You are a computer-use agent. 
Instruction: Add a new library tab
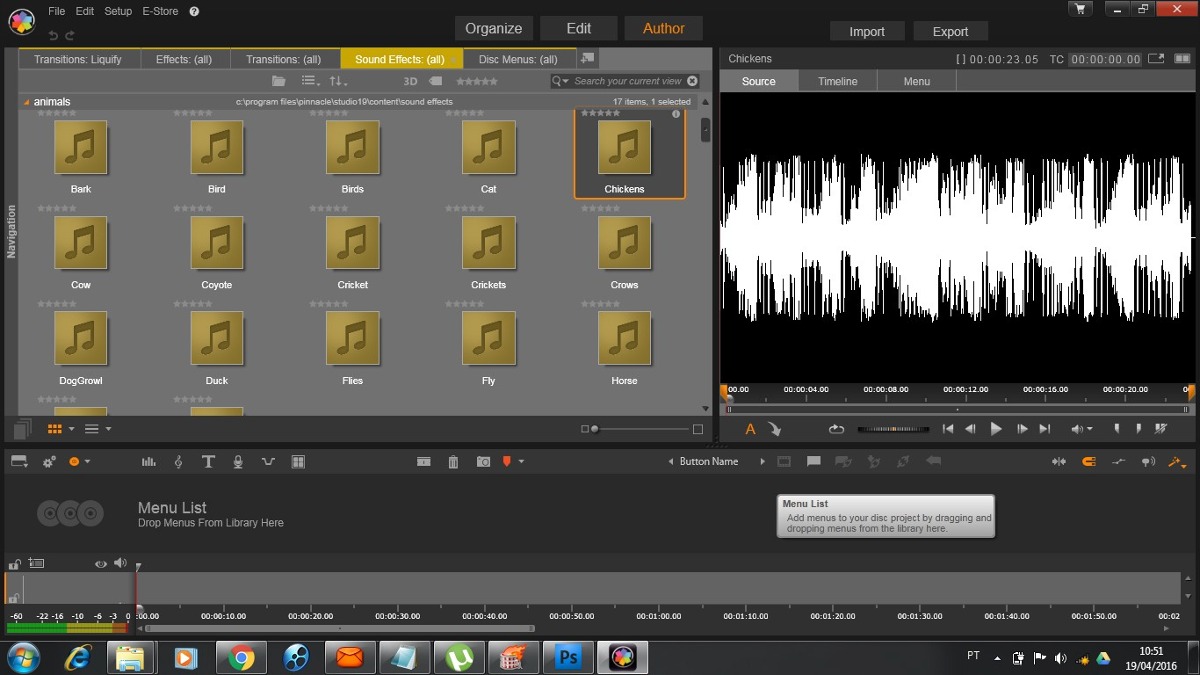click(x=588, y=58)
